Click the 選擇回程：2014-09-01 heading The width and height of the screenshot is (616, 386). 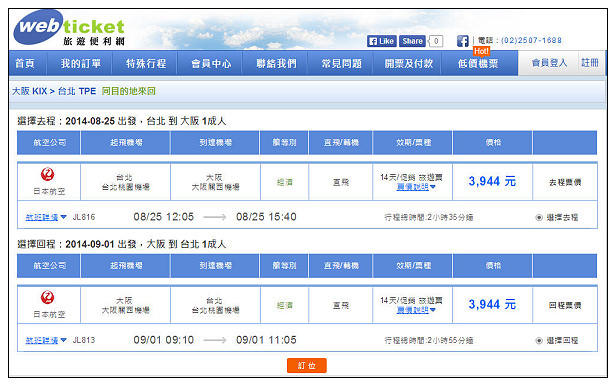coord(122,244)
